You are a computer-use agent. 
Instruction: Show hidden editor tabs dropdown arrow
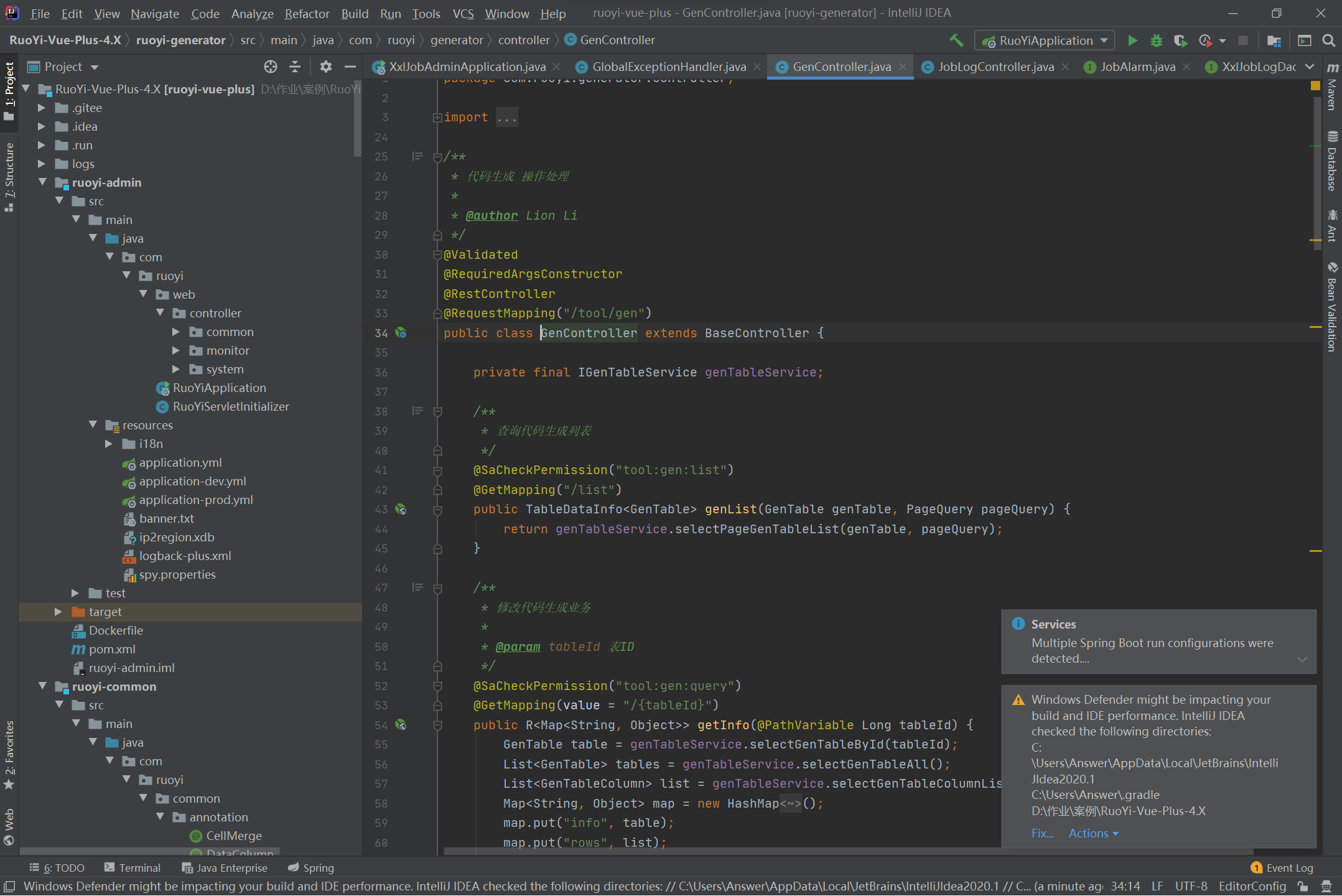pyautogui.click(x=1310, y=67)
